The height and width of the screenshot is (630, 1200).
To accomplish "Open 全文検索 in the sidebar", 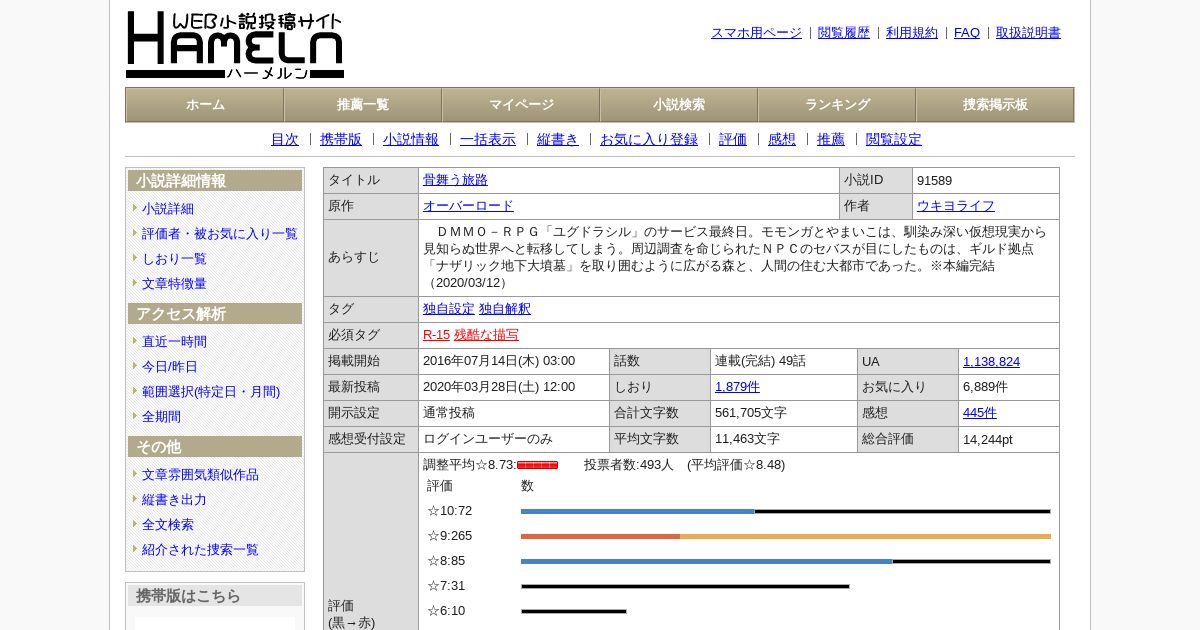I will pyautogui.click(x=168, y=525).
